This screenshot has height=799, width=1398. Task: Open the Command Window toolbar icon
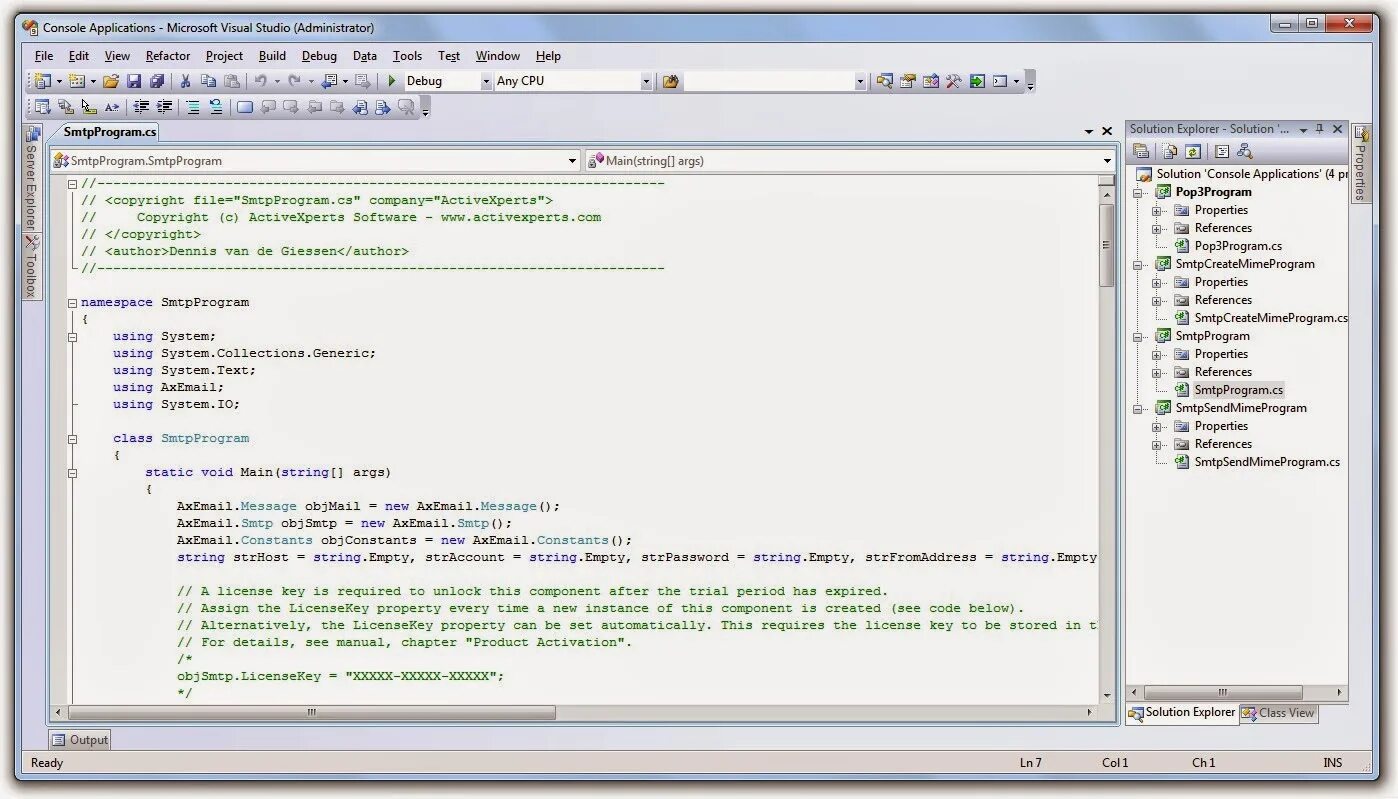[x=1000, y=81]
